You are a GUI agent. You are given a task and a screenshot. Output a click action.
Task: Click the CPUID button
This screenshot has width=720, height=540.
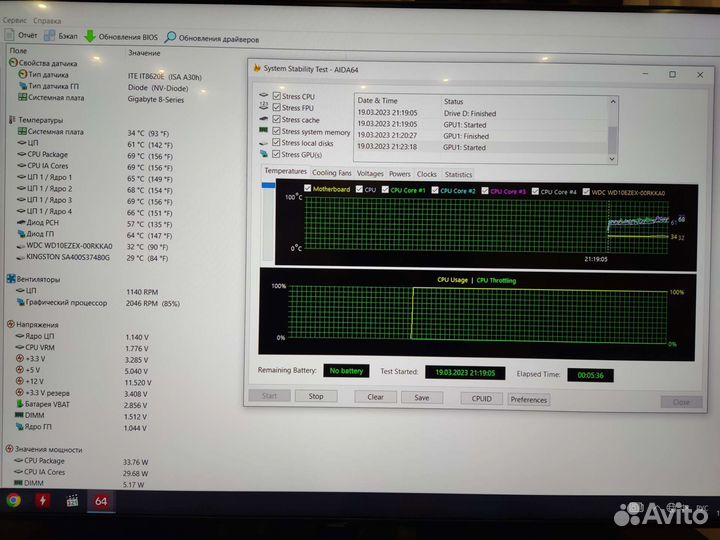click(481, 397)
